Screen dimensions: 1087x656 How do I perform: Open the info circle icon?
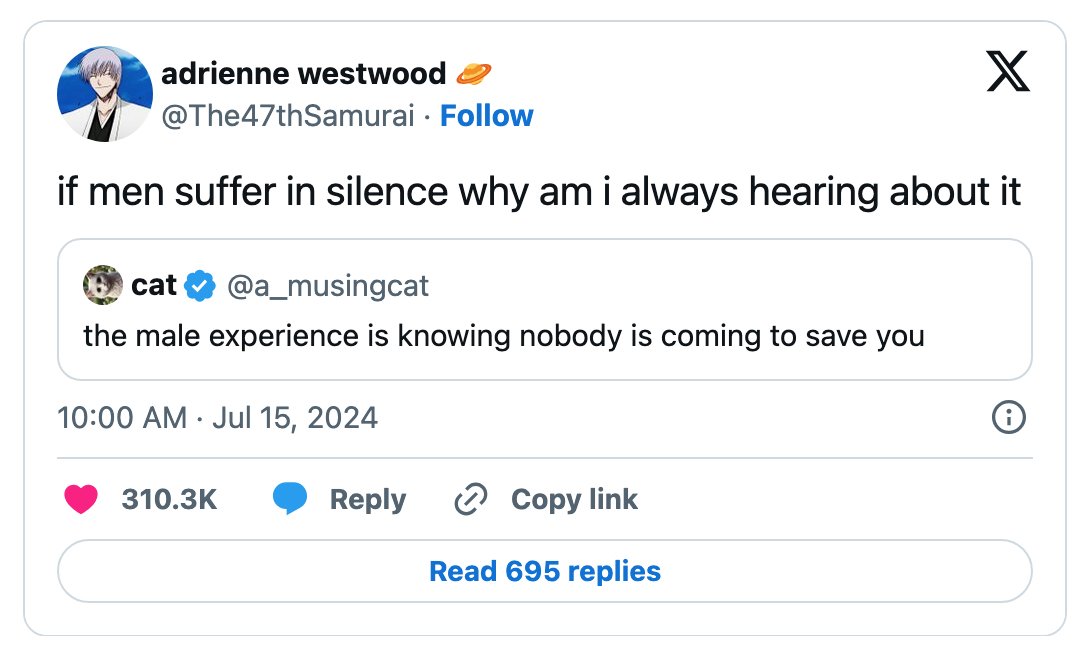click(x=1009, y=417)
